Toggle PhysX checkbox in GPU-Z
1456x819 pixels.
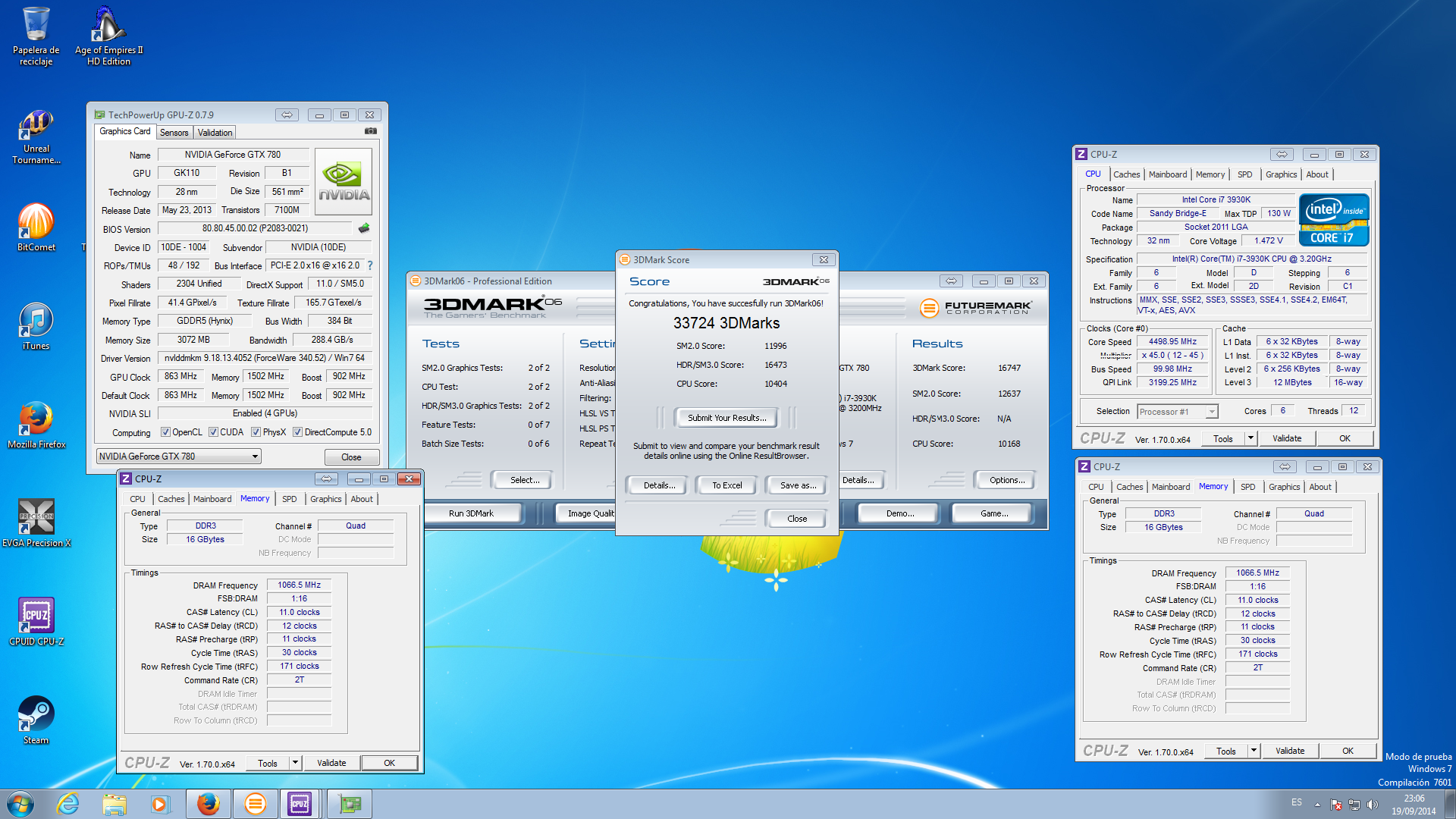coord(256,432)
